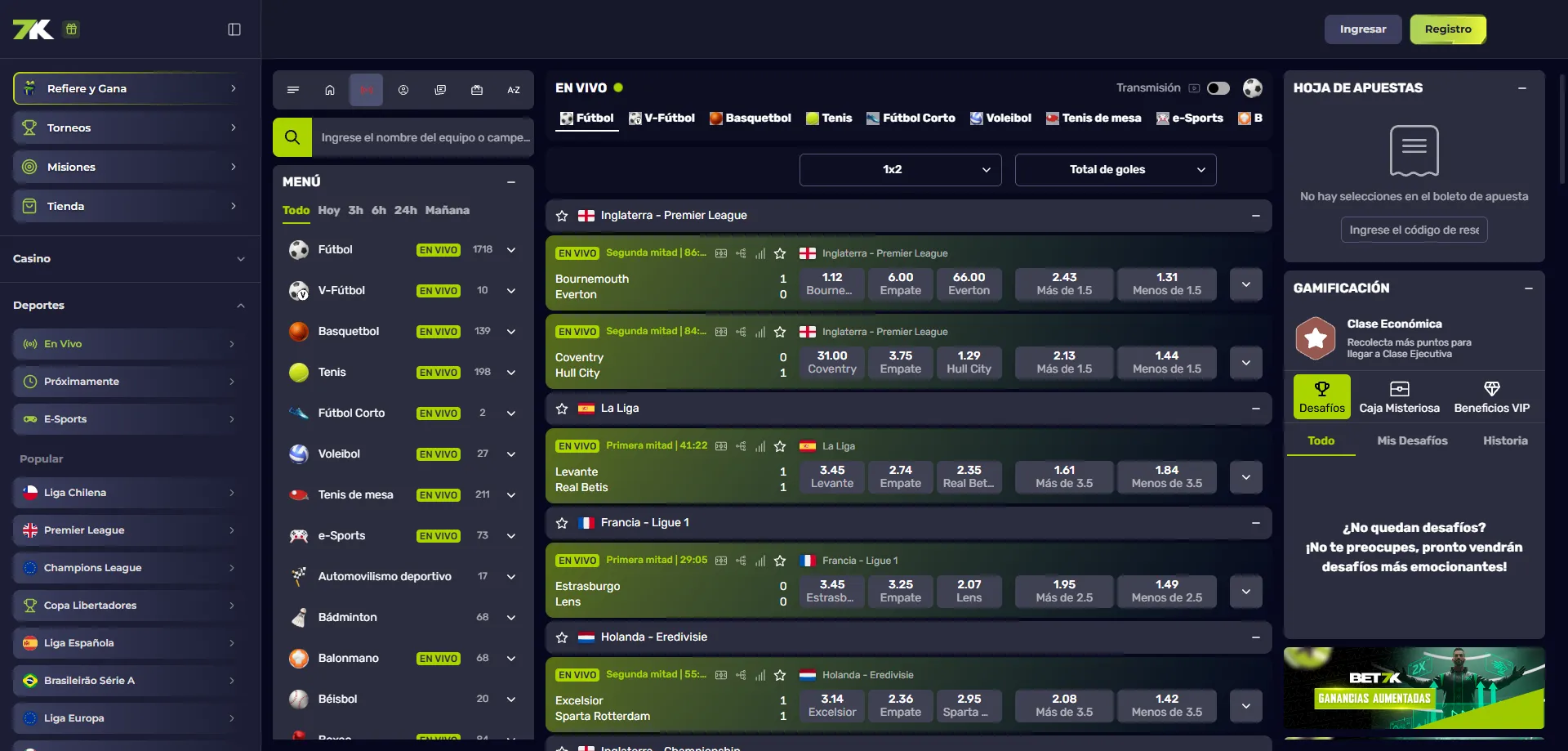Click the list-lines icon in the sports toolbar
1568x751 pixels.
click(293, 90)
